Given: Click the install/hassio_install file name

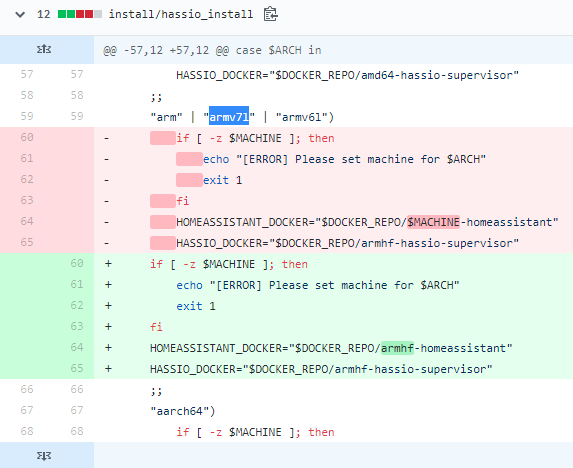Looking at the screenshot, I should pyautogui.click(x=181, y=14).
